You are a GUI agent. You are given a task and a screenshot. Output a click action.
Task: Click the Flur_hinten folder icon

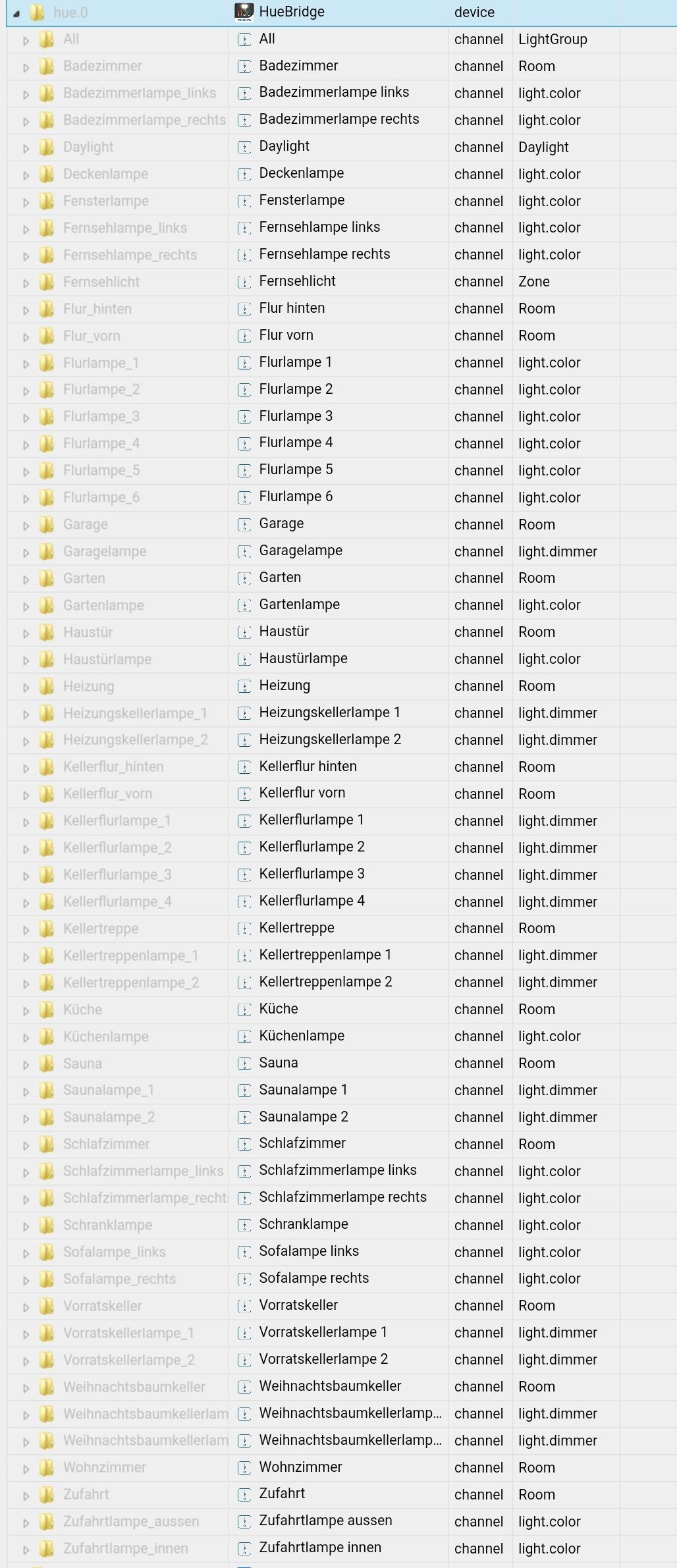tap(46, 309)
